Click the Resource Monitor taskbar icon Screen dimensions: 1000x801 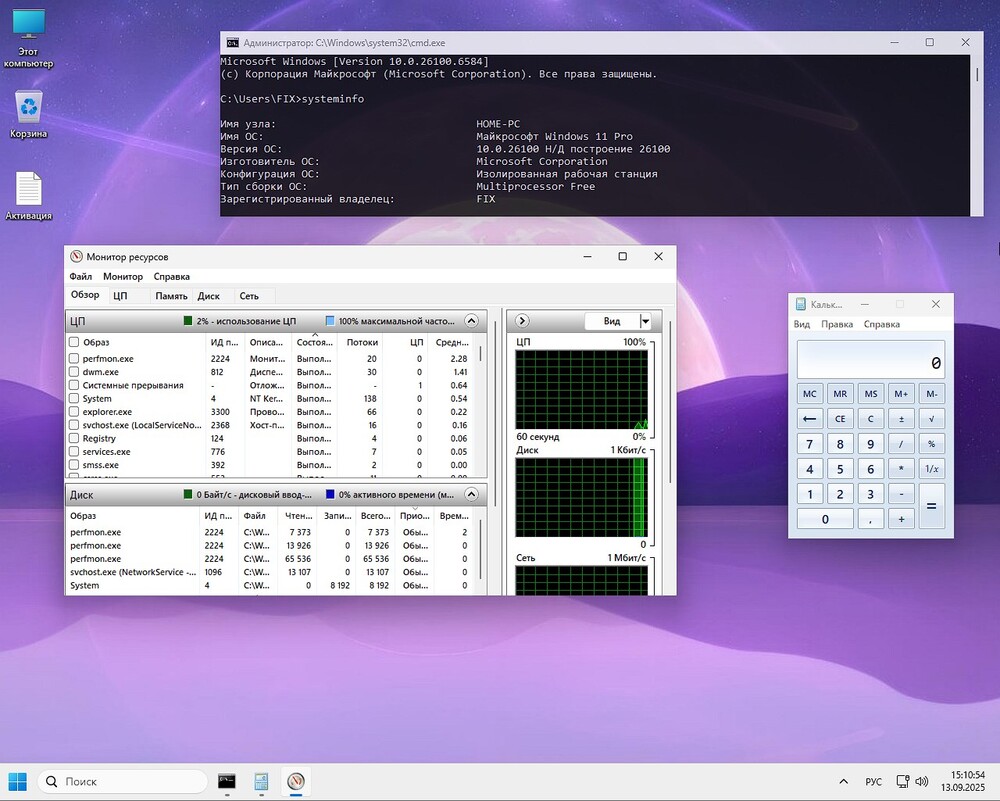(x=295, y=781)
